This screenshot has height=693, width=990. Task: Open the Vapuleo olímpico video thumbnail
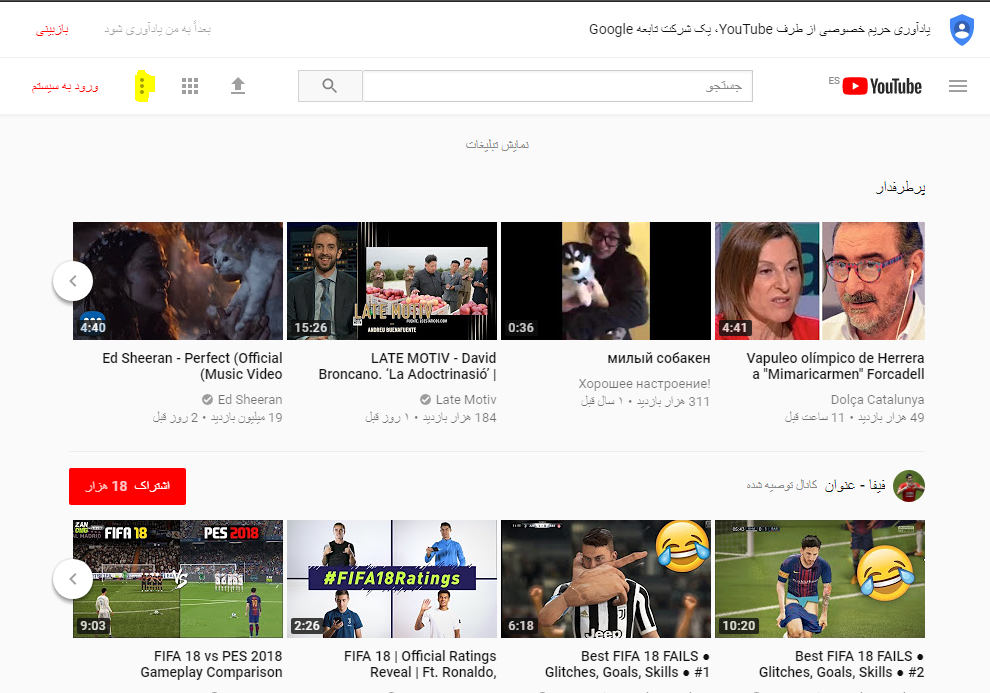[820, 281]
